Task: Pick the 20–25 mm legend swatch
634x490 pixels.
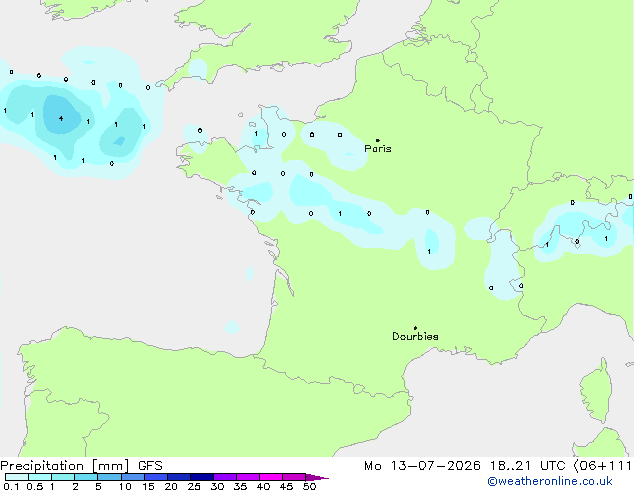Action: pos(178,477)
